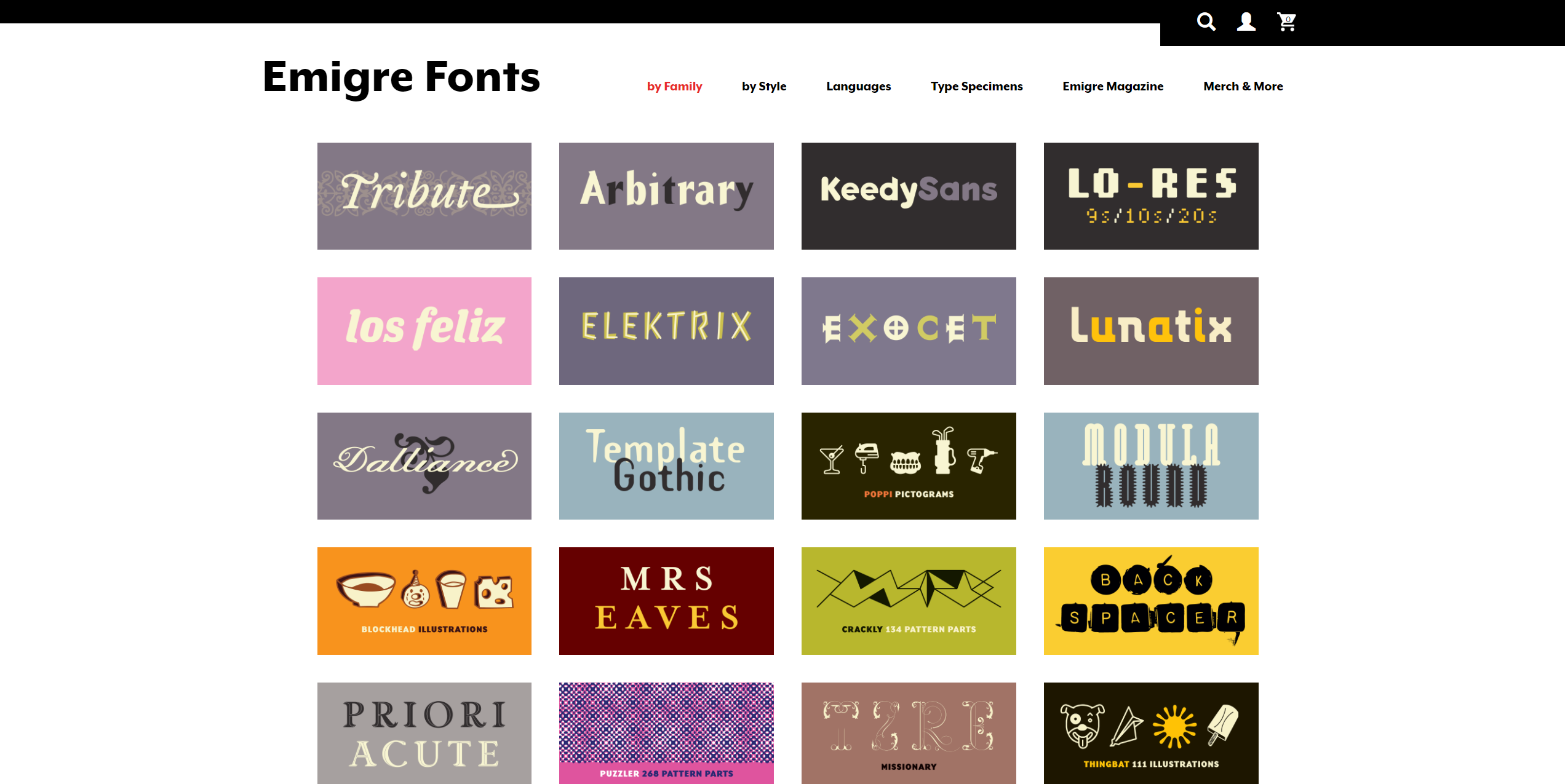This screenshot has height=784, width=1565.
Task: Open the Arbitrary font family tile
Action: [x=666, y=196]
